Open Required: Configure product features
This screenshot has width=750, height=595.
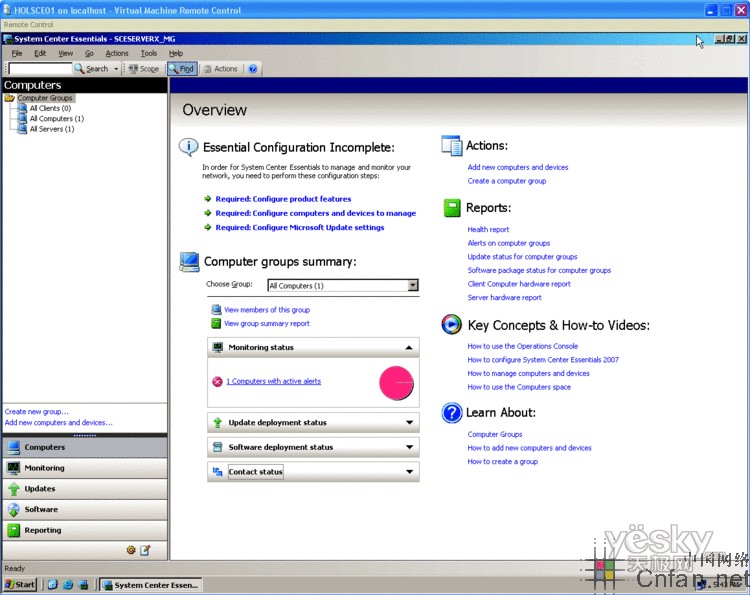283,199
